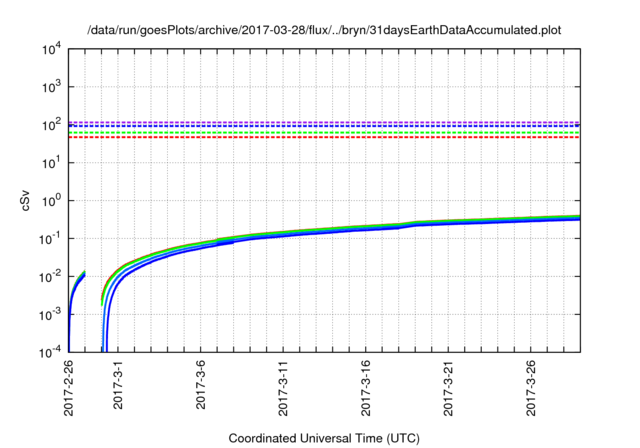Click the 10^-3 y-axis tick label

(50, 314)
